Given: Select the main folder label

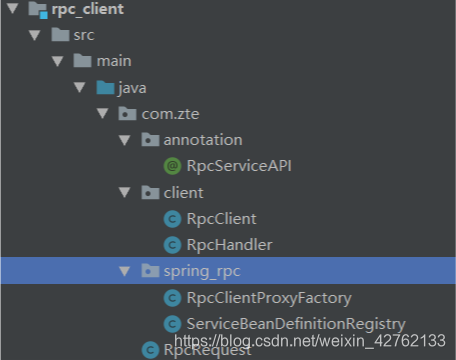Looking at the screenshot, I should [114, 61].
